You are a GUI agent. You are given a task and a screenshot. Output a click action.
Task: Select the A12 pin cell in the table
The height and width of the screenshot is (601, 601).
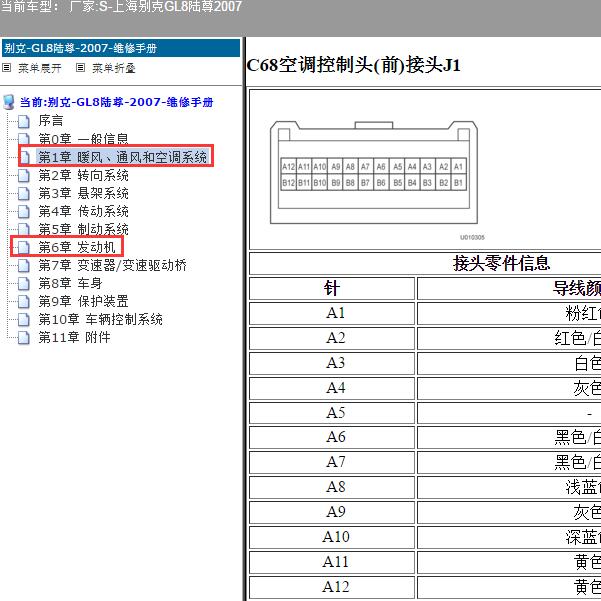[332, 587]
